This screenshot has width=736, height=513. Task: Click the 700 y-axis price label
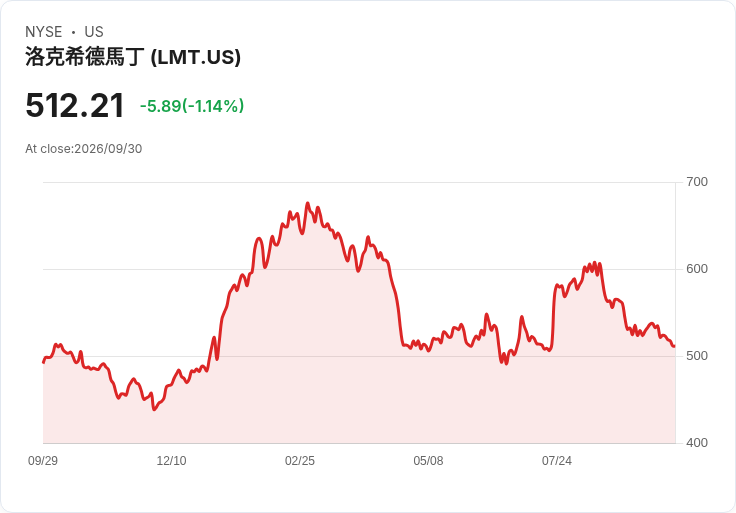pos(697,182)
